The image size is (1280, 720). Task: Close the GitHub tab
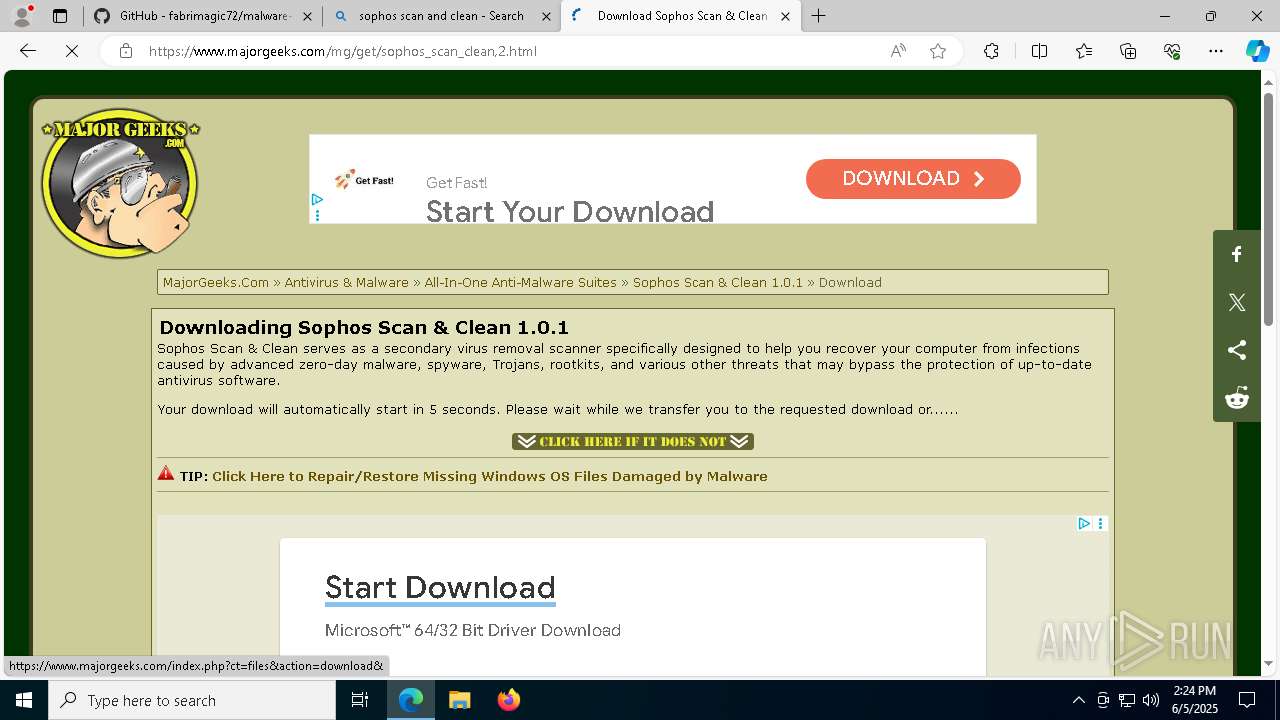[306, 16]
